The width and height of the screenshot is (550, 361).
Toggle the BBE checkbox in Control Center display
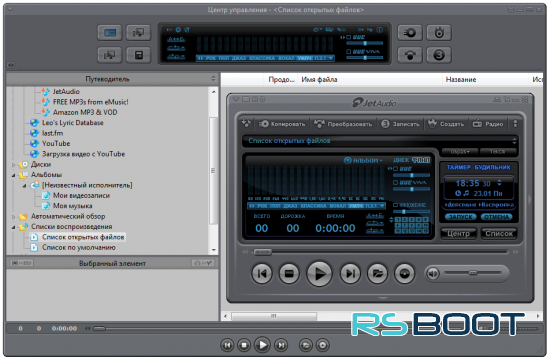349,37
